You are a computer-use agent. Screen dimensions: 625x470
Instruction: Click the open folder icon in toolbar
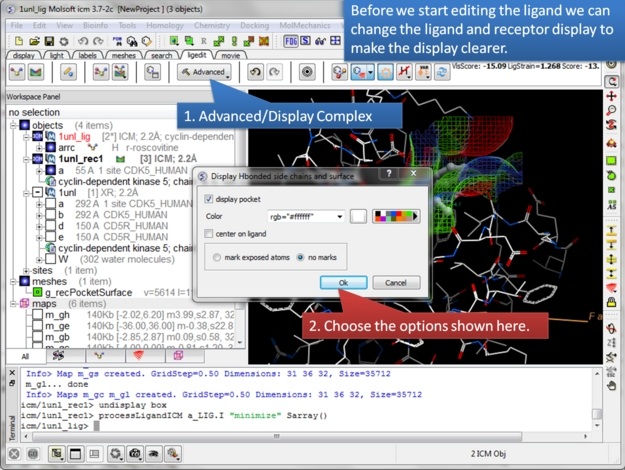pyautogui.click(x=34, y=41)
